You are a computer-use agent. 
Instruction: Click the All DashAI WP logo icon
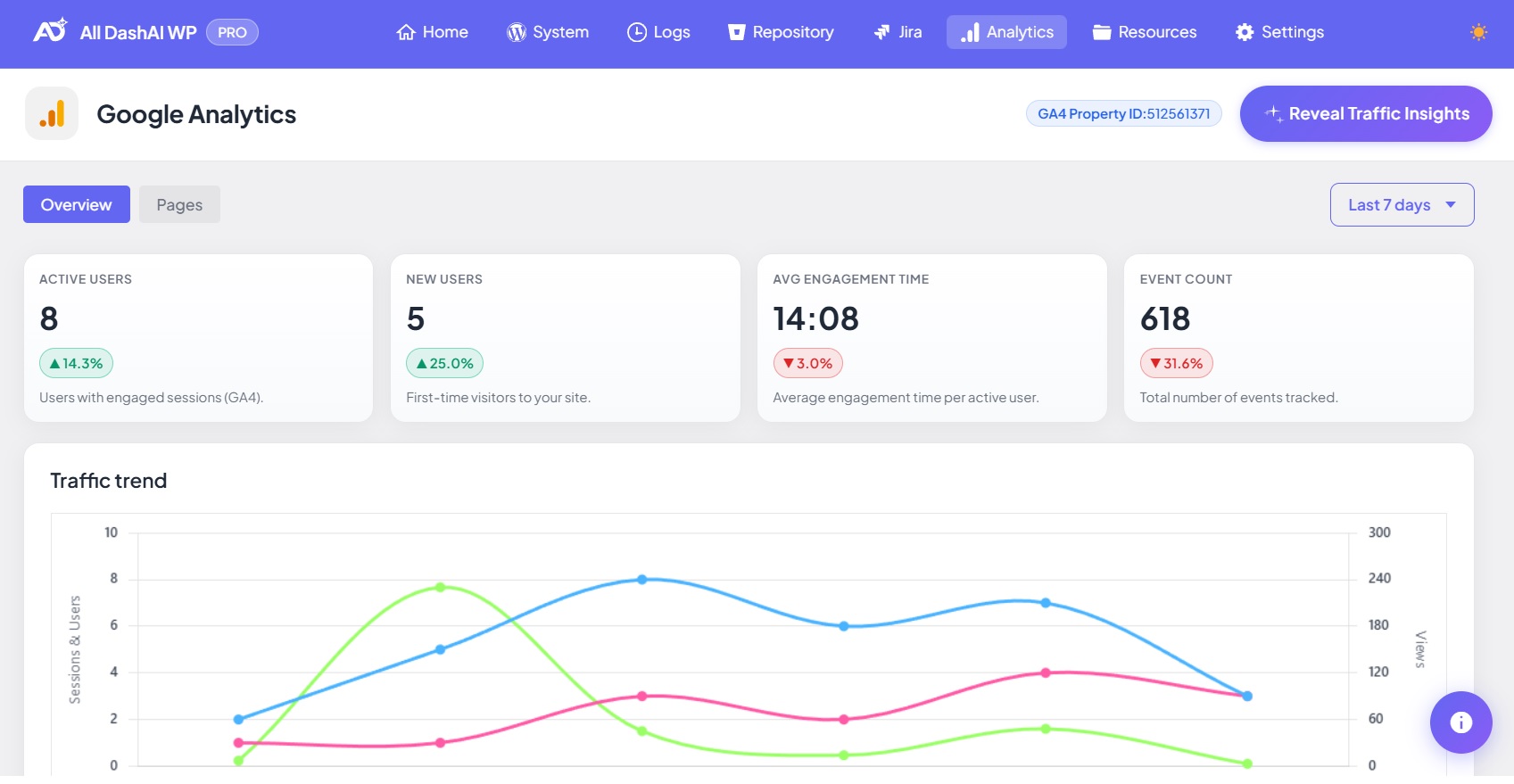pos(50,31)
